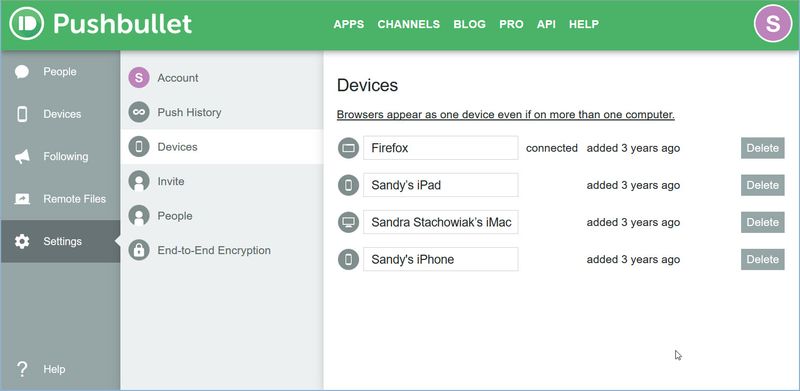Open the CHANNELS header link
Screen dimensions: 800x391
click(409, 24)
